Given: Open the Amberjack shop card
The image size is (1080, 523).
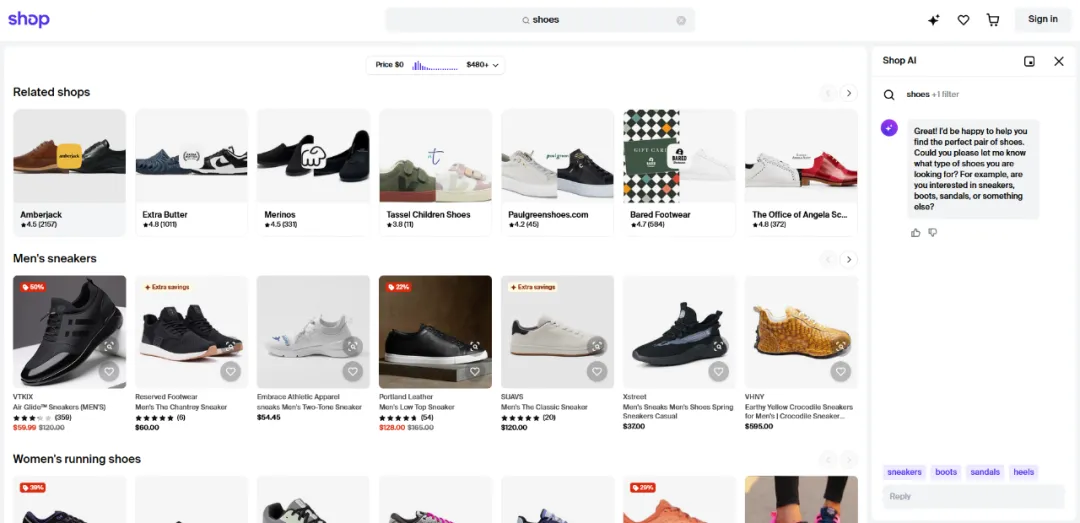Looking at the screenshot, I should (70, 172).
